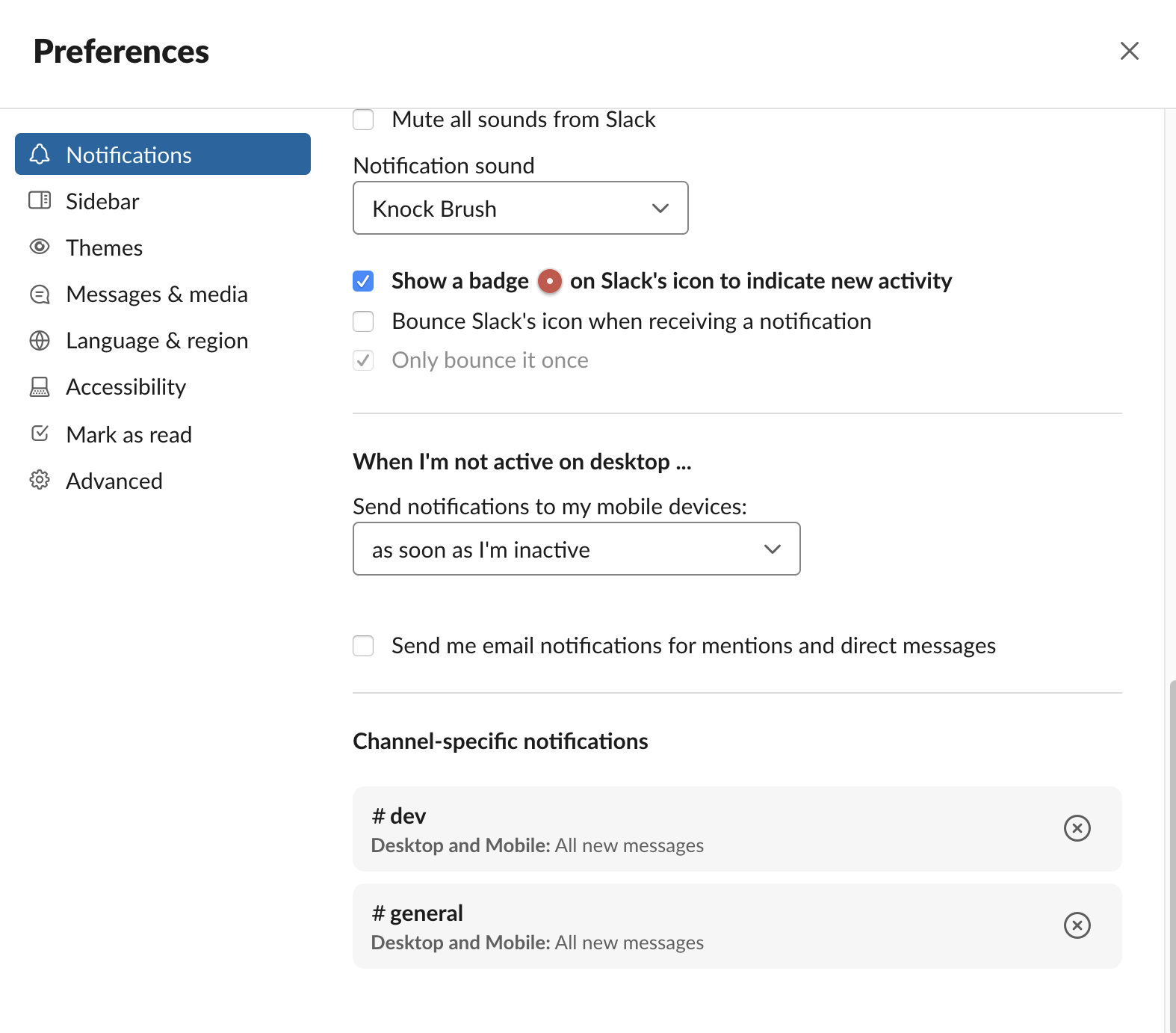Click the bell icon beside Notifications
The width and height of the screenshot is (1176, 1033).
(x=40, y=154)
